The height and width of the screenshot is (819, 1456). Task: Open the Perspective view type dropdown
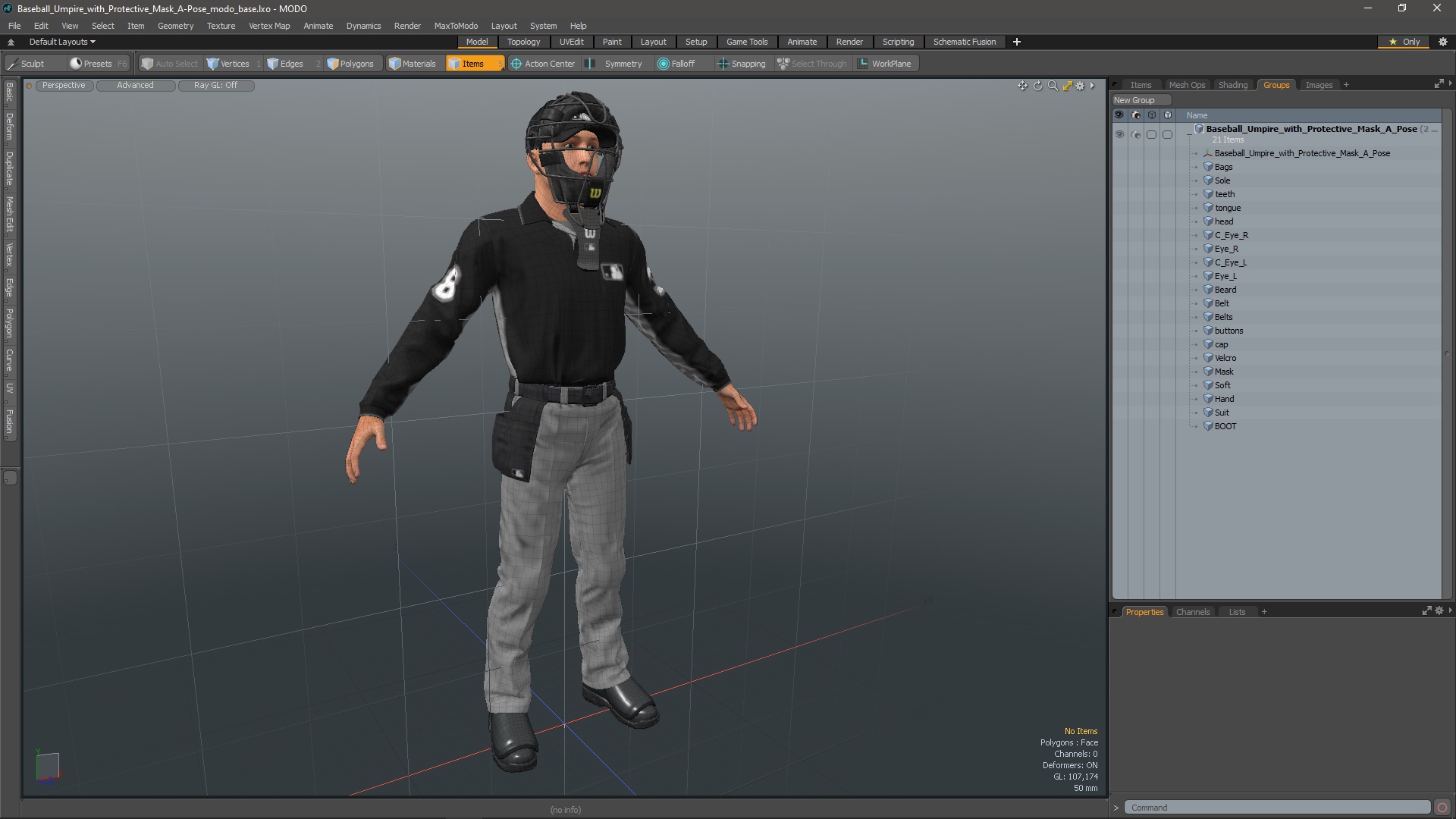[x=64, y=85]
